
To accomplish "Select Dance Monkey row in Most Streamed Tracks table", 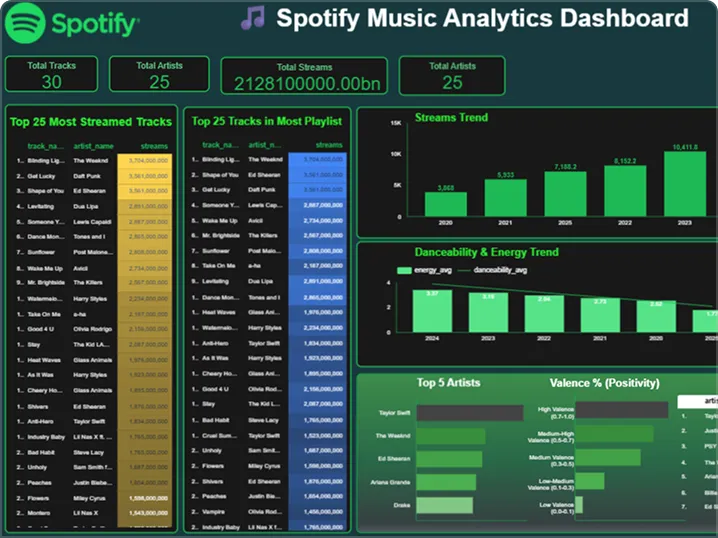I will (x=94, y=237).
